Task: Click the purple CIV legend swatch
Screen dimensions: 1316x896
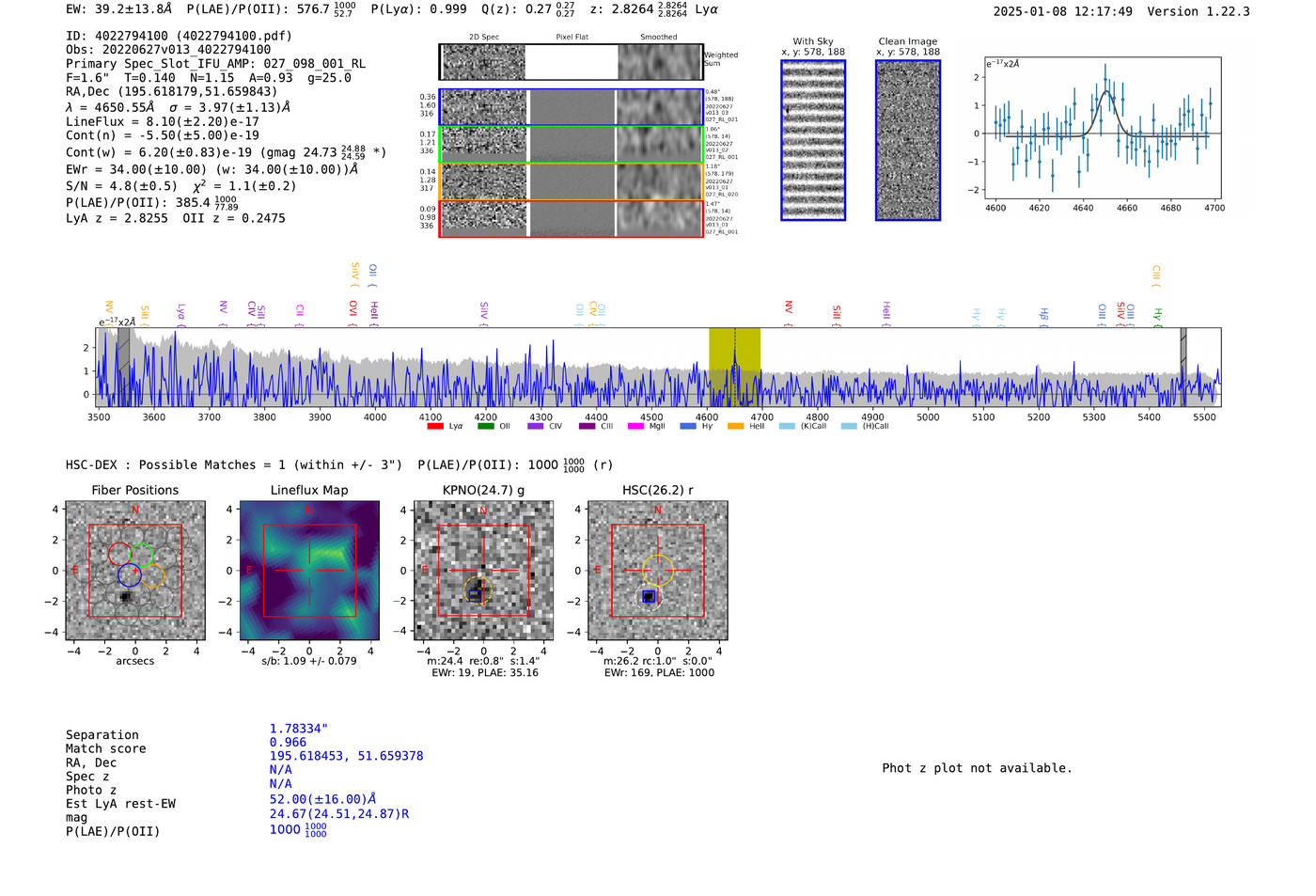Action: pos(536,426)
